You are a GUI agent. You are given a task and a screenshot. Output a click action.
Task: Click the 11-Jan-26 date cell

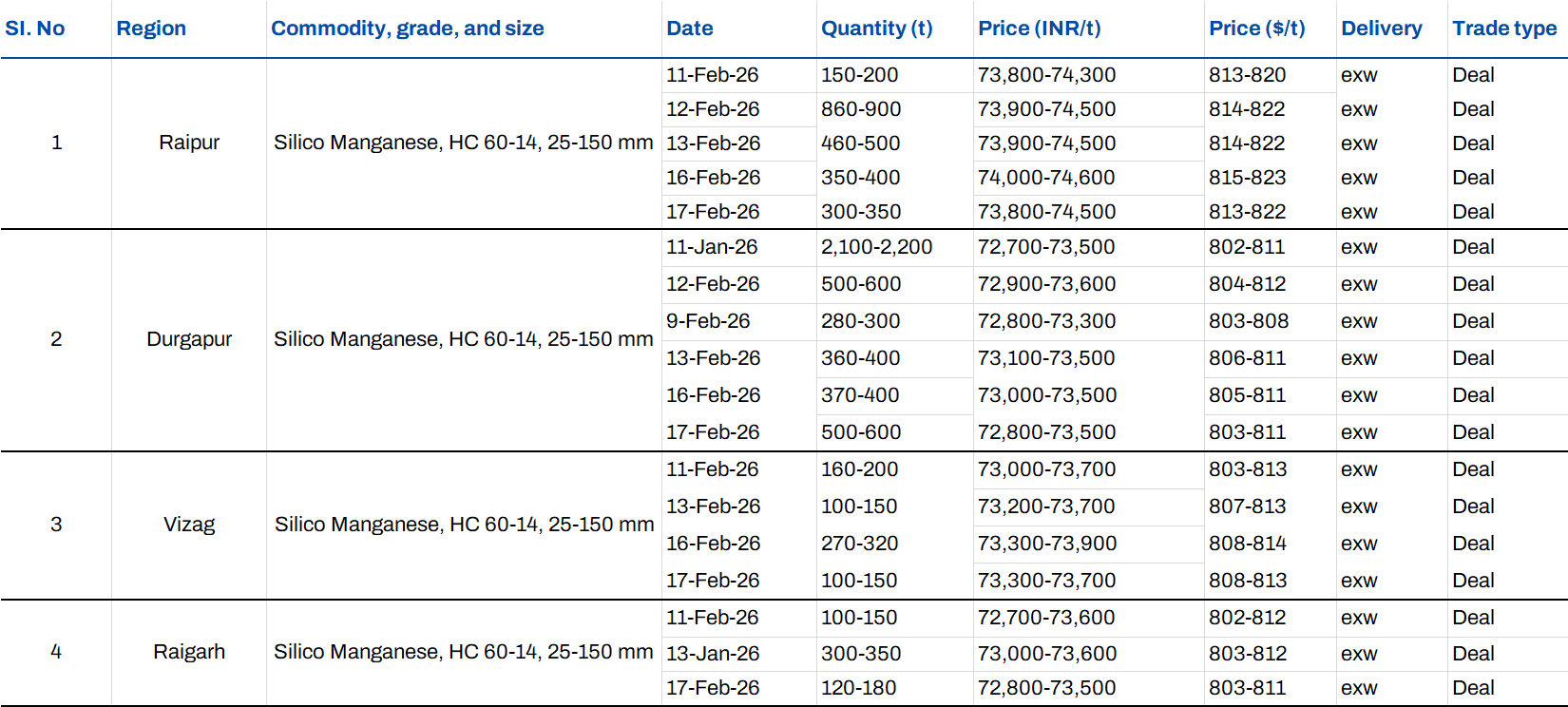[x=712, y=247]
